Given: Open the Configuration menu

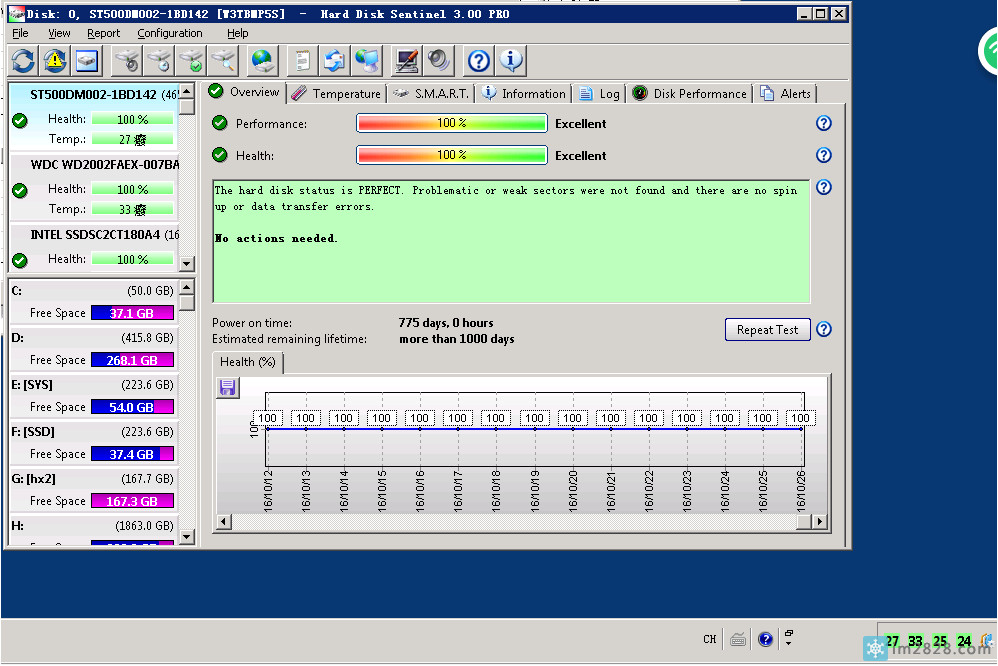Looking at the screenshot, I should (x=170, y=33).
